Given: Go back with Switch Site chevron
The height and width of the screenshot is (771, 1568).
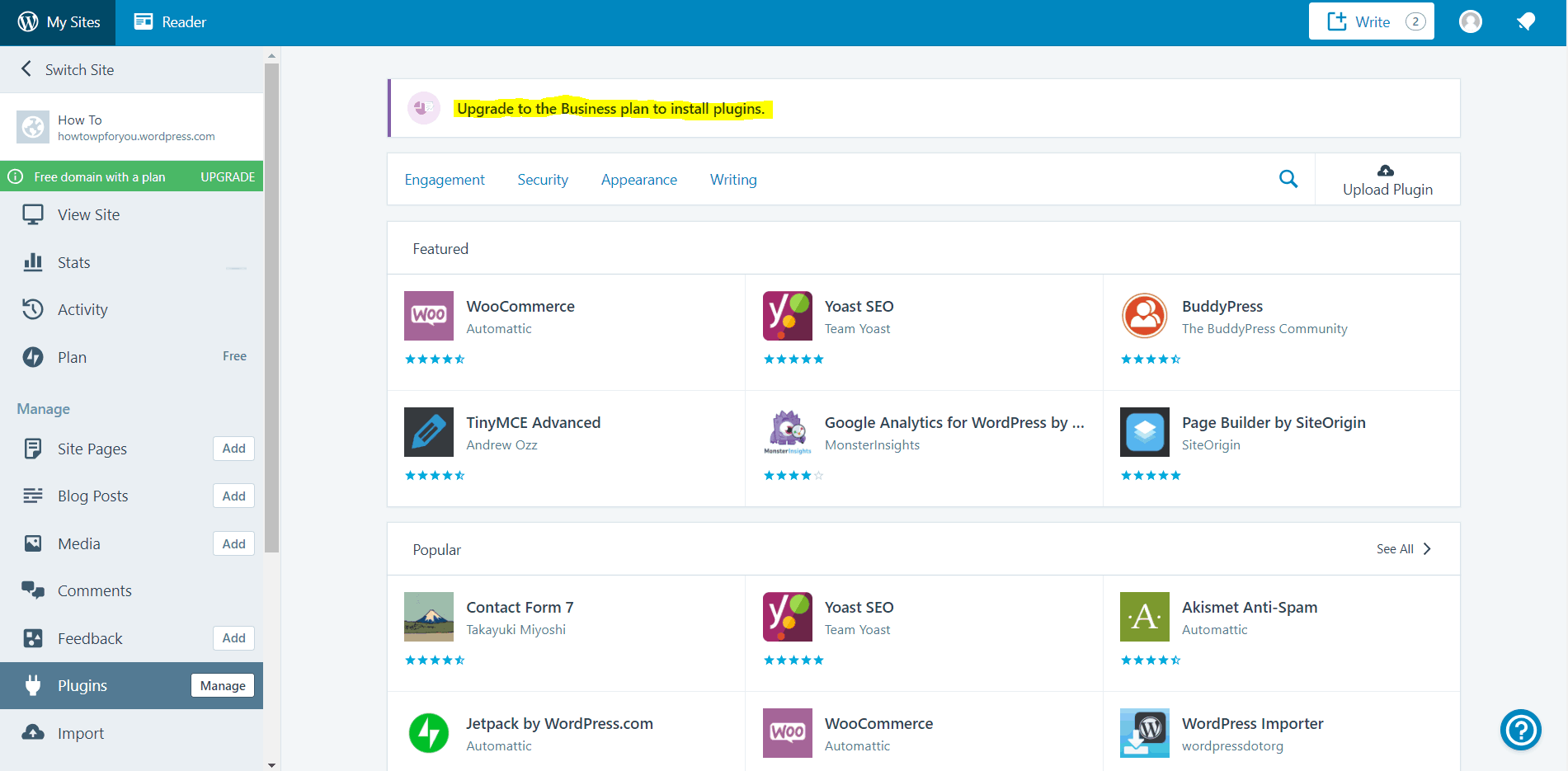Looking at the screenshot, I should click(26, 69).
